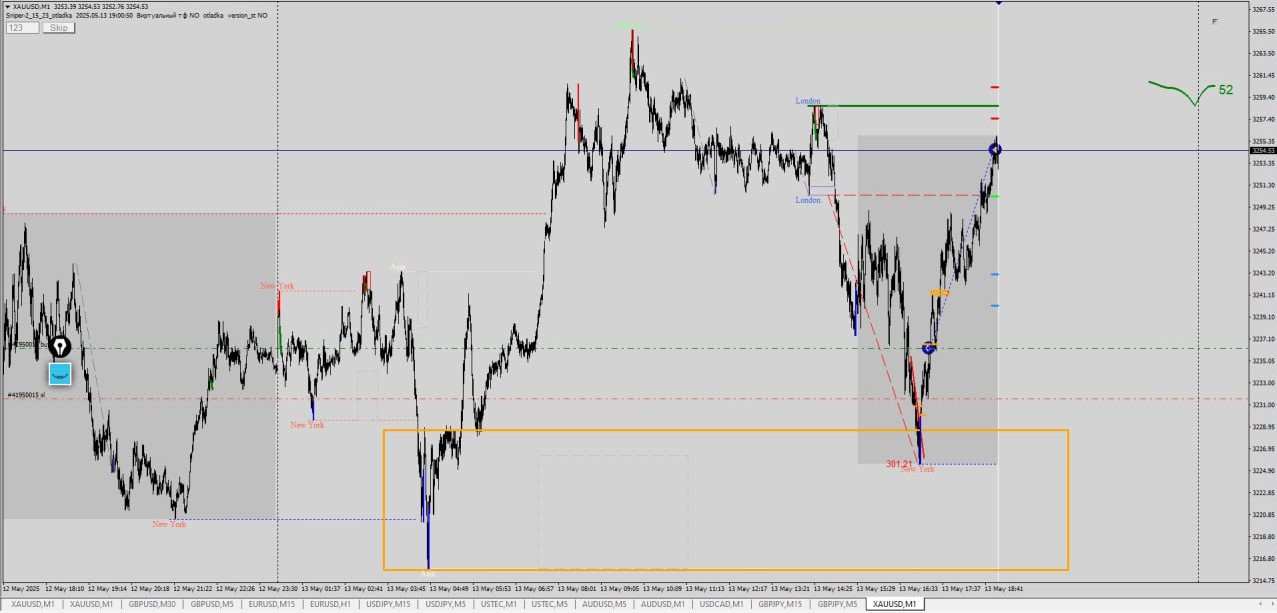Click the 123 input field

pyautogui.click(x=22, y=28)
